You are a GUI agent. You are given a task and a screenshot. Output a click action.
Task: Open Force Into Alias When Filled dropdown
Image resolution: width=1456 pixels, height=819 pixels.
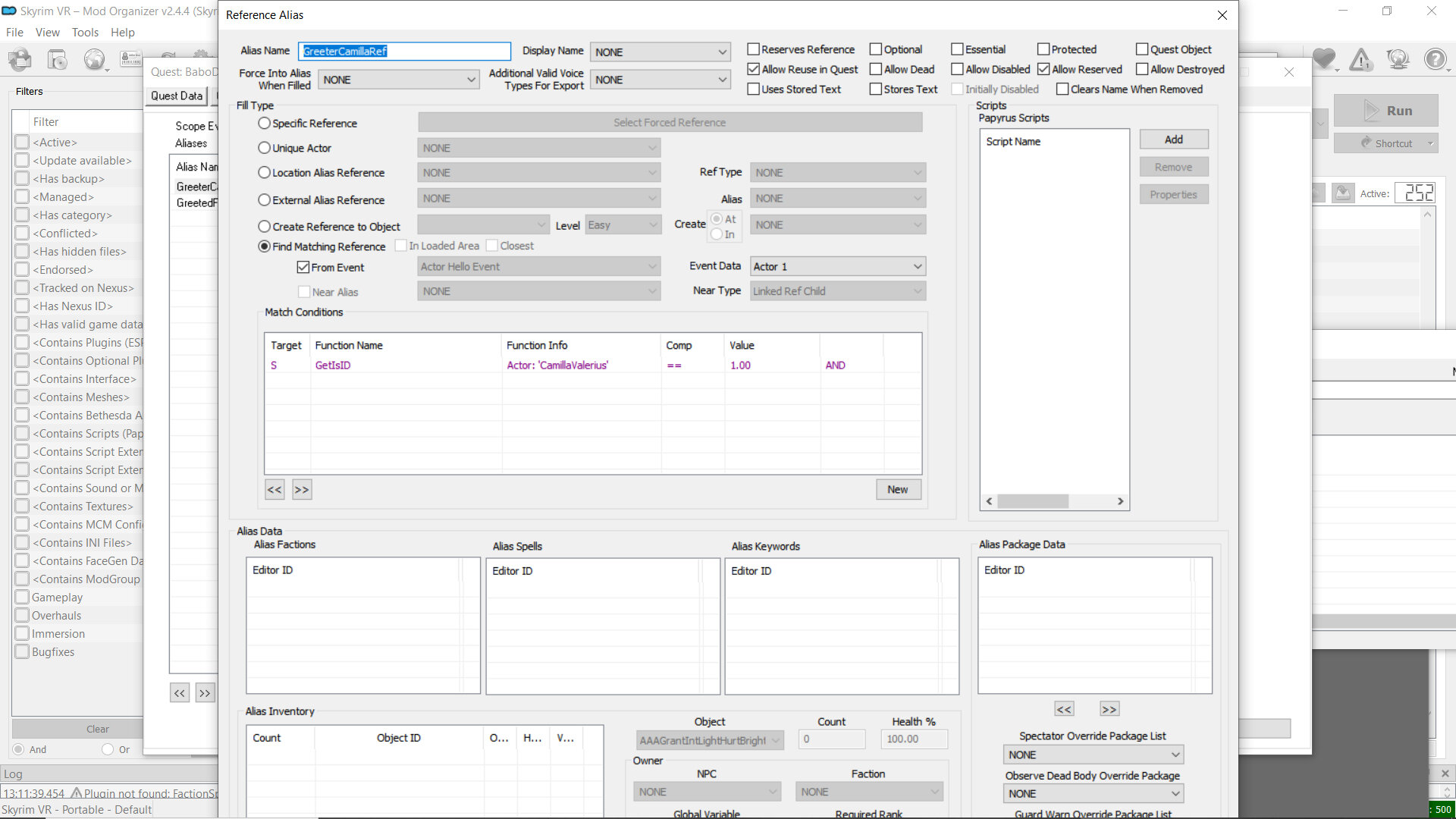pos(398,80)
